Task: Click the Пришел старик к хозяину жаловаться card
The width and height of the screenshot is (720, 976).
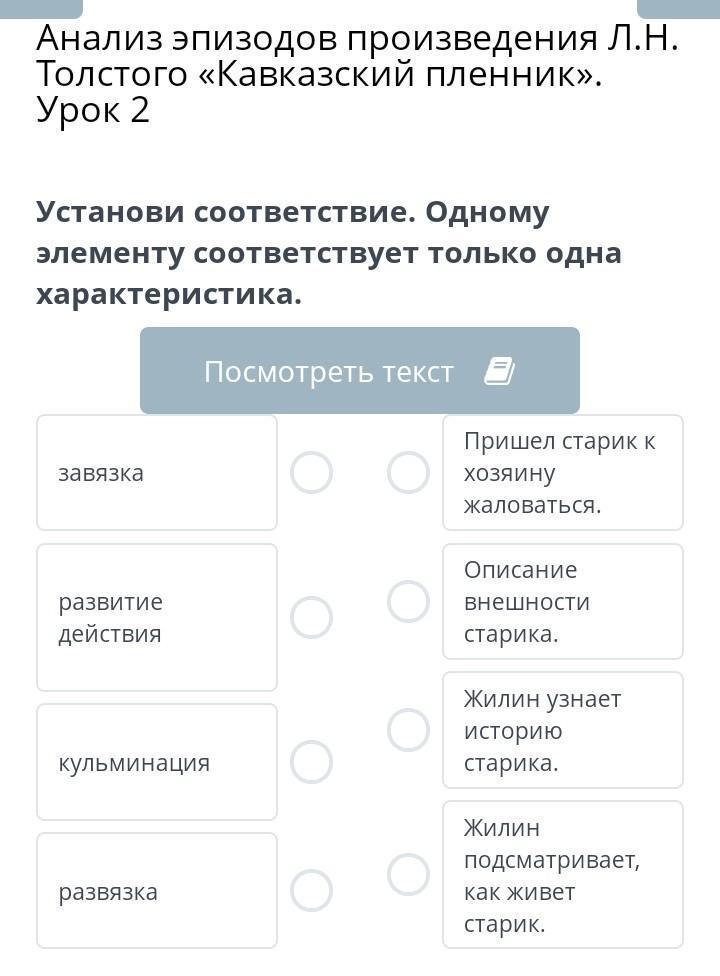Action: pyautogui.click(x=562, y=472)
